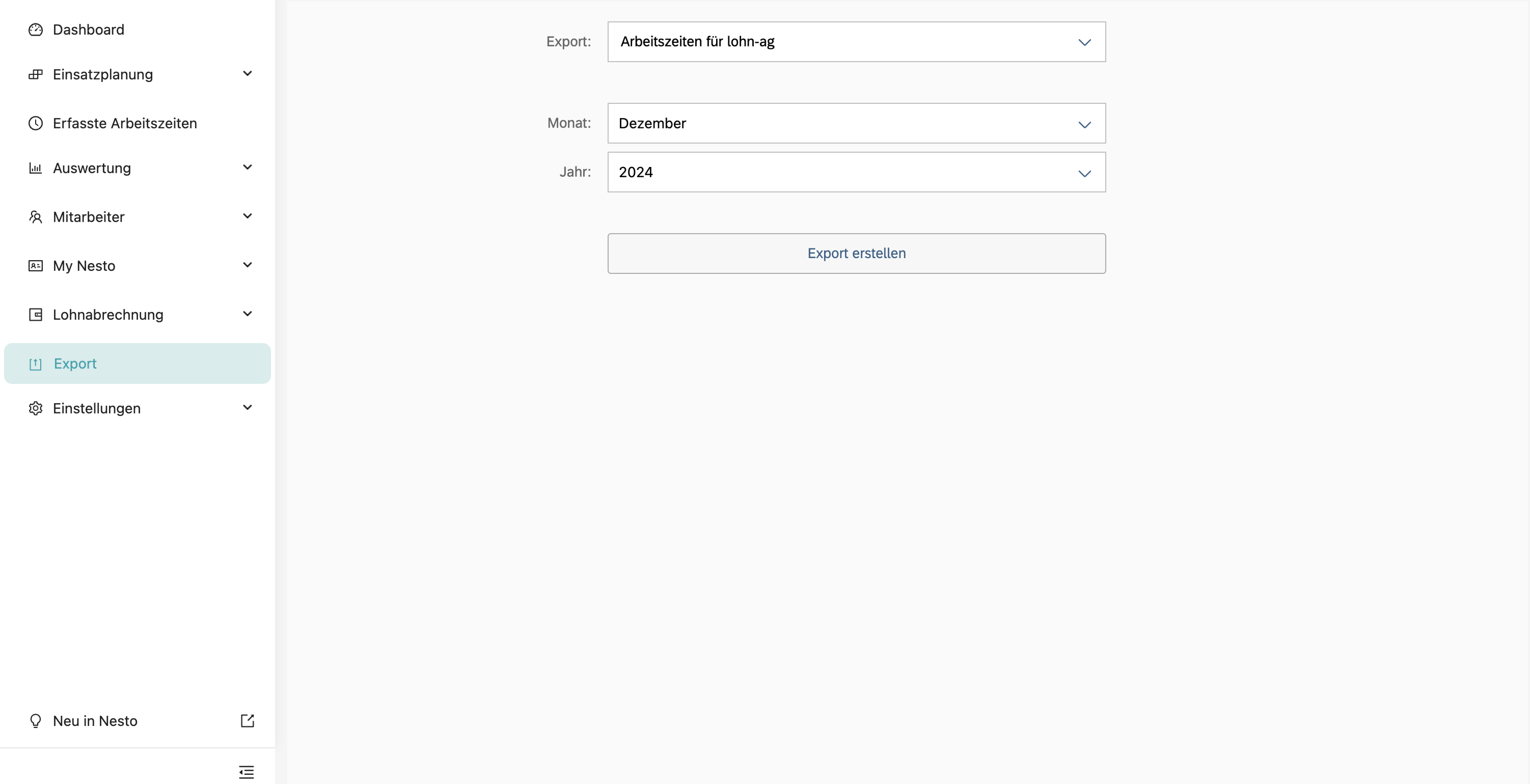Image resolution: width=1530 pixels, height=784 pixels.
Task: Open the external link icon beside Neu in Nesto
Action: point(247,721)
